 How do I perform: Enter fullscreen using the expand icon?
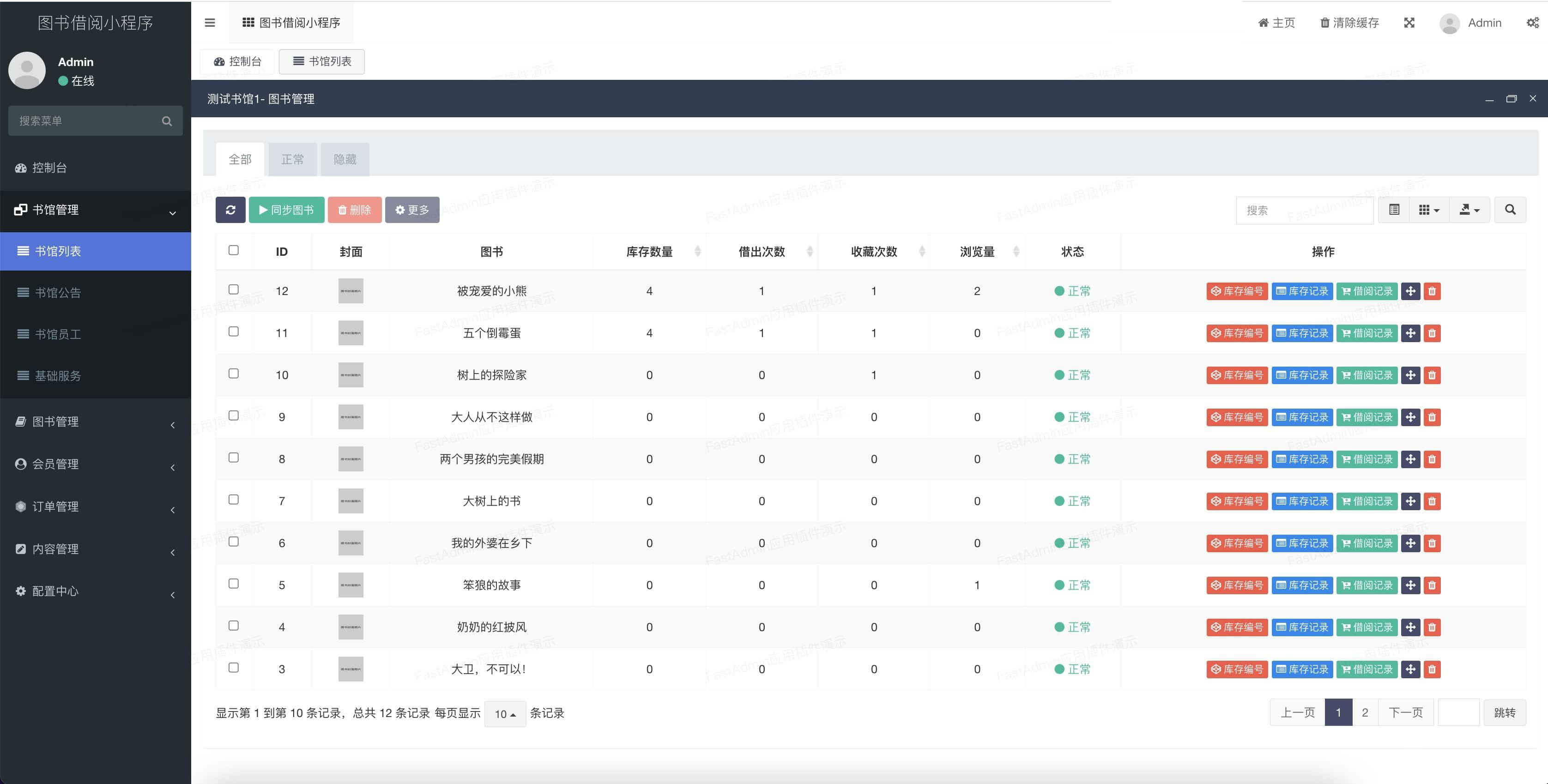point(1409,23)
